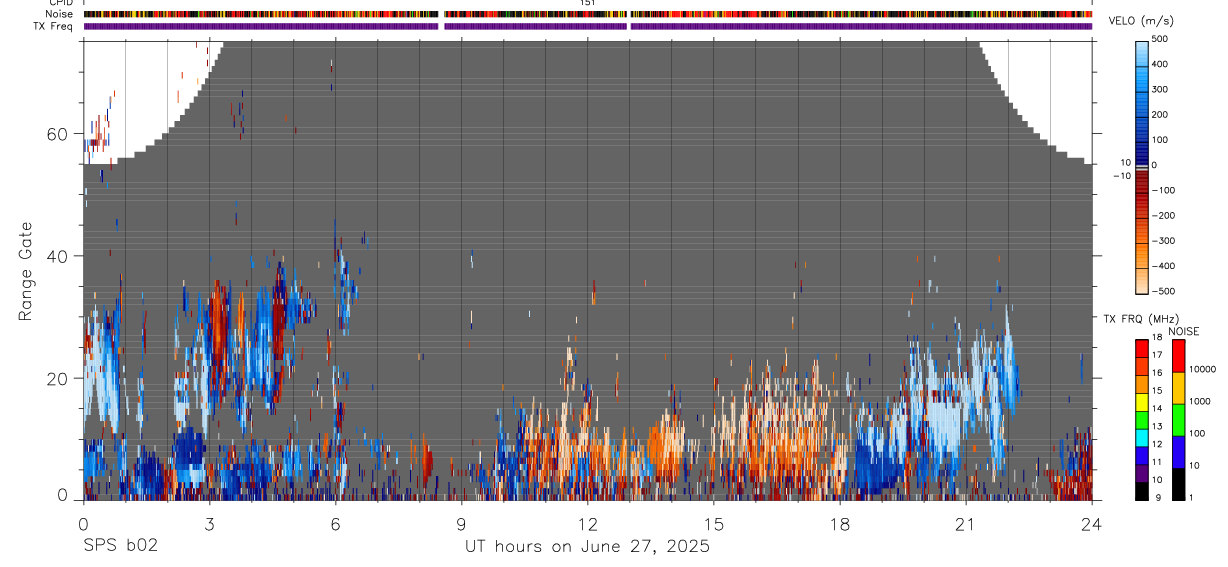The image size is (1228, 567).
Task: Click the VELO colorbar near 400
Action: coord(1142,64)
